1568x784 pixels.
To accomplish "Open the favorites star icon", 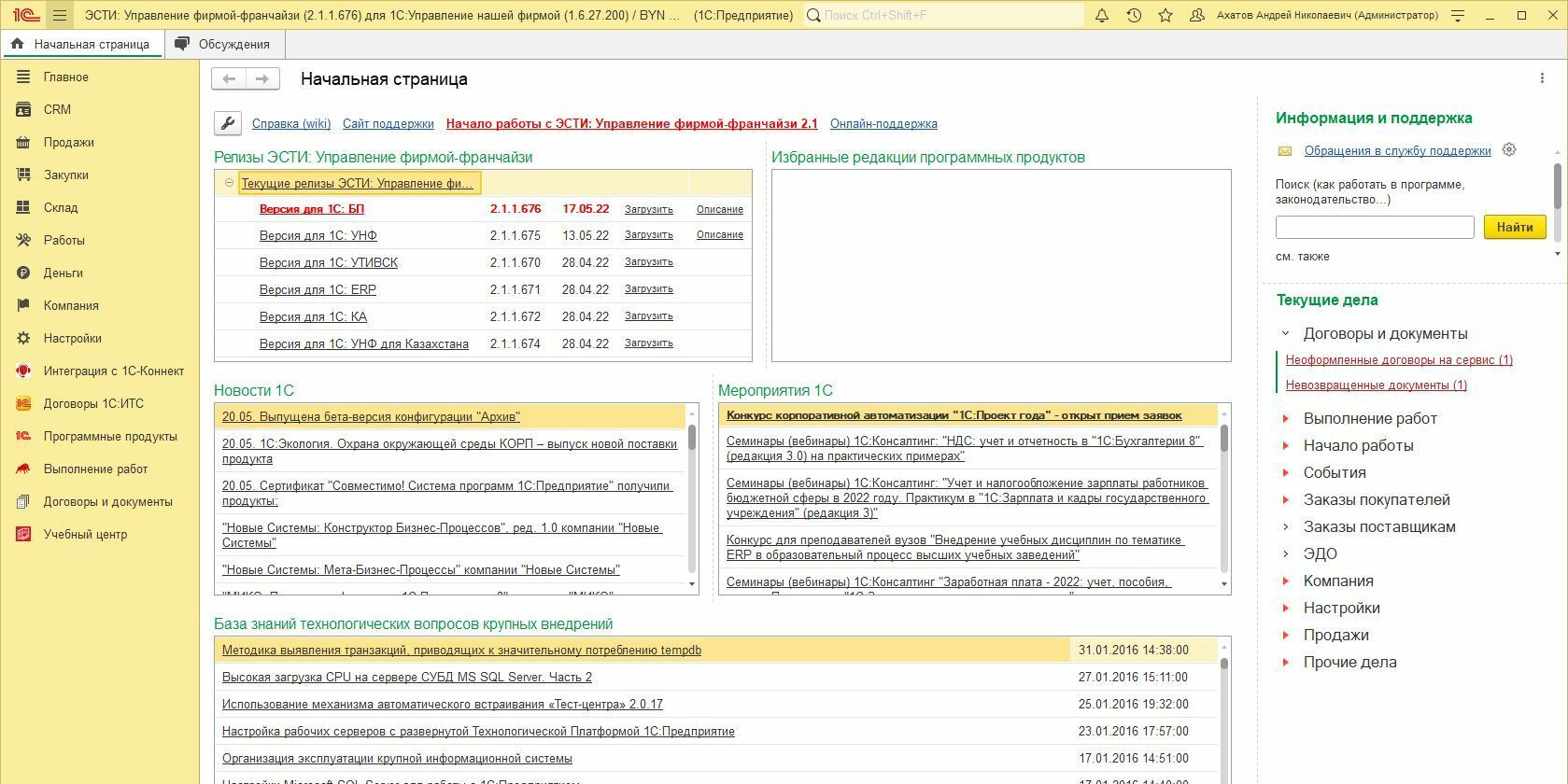I will click(x=1165, y=15).
